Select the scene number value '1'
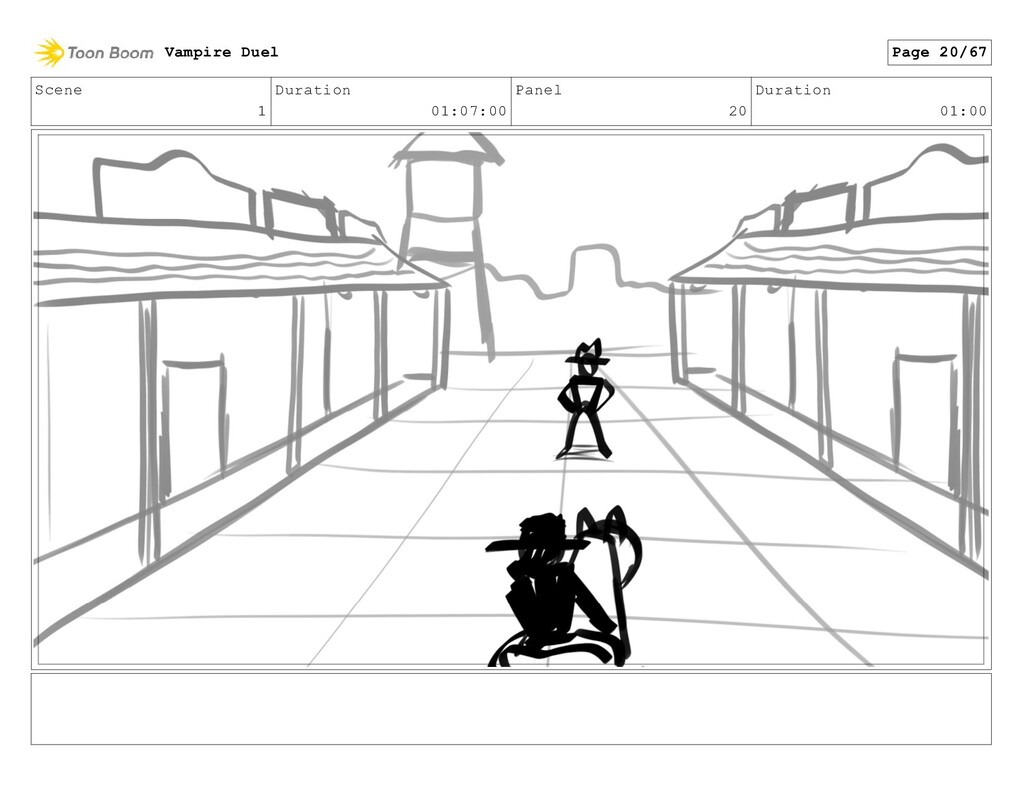1024x791 pixels. coord(261,111)
